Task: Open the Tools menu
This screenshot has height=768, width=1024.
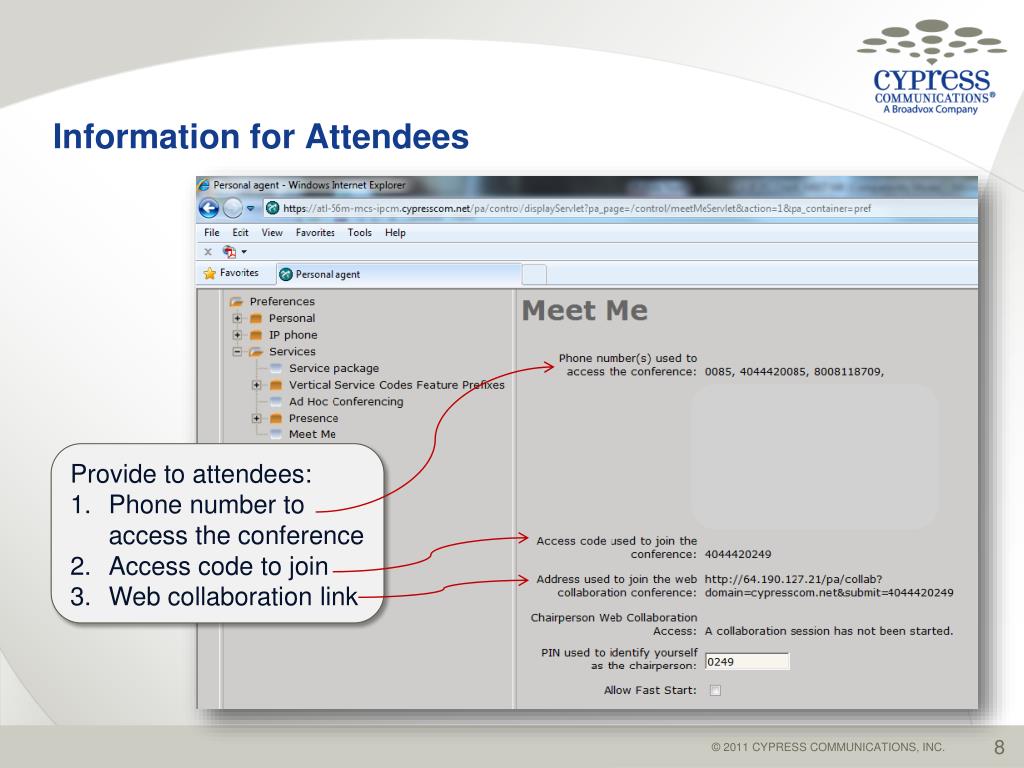Action: pos(359,232)
